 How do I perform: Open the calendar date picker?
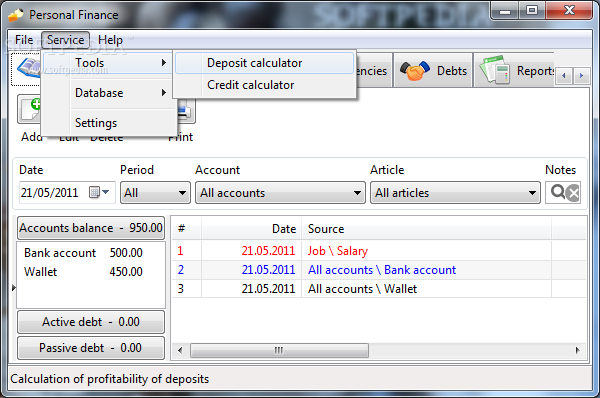tap(99, 192)
